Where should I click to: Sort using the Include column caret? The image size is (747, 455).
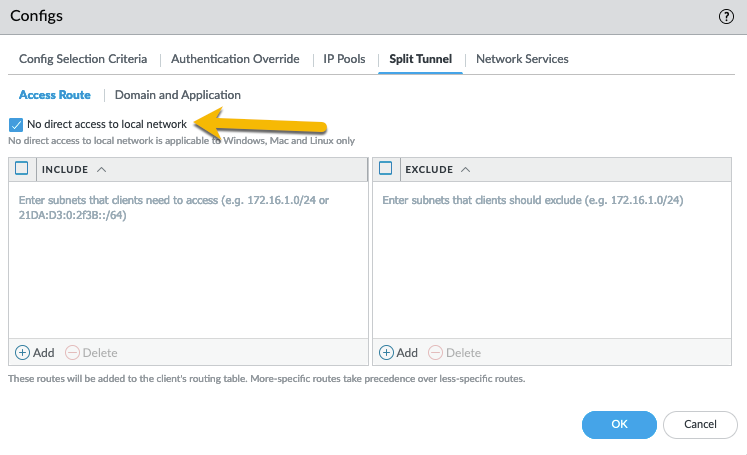point(102,170)
